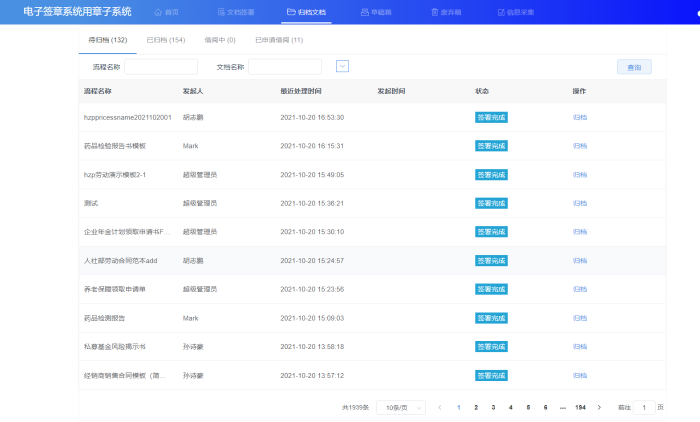Click initiator 胡志鹏 in the first row
700x422 pixels.
pos(193,117)
